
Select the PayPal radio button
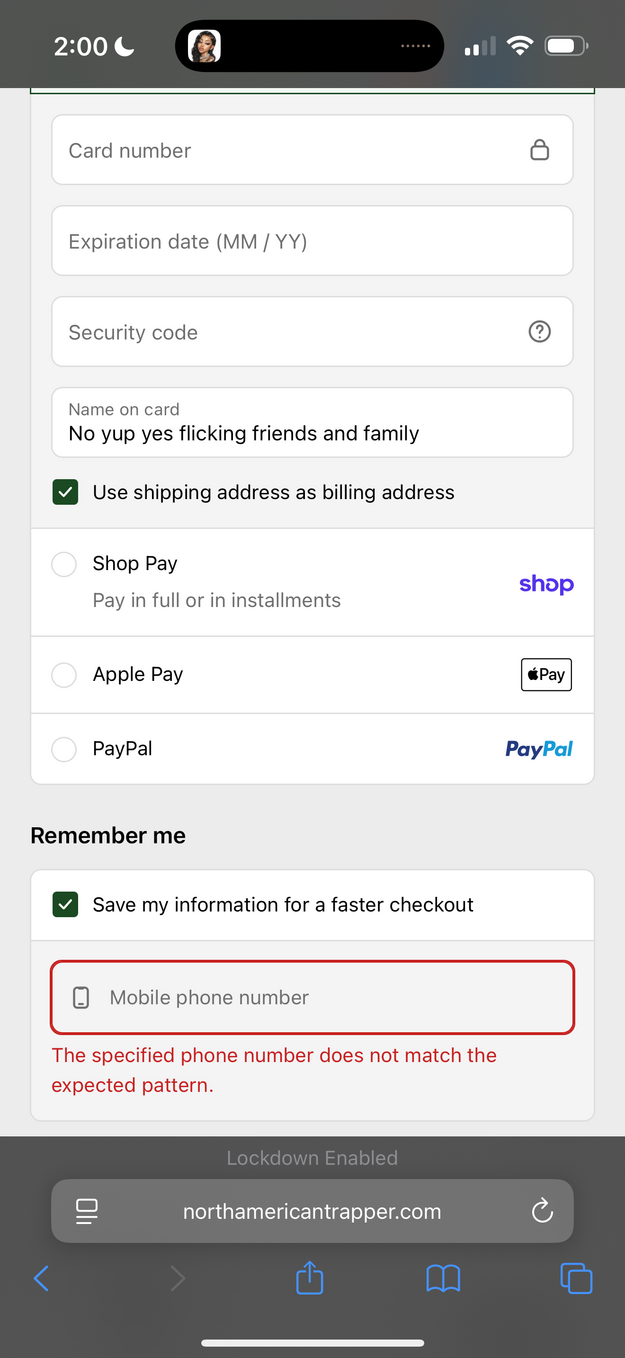tap(64, 749)
